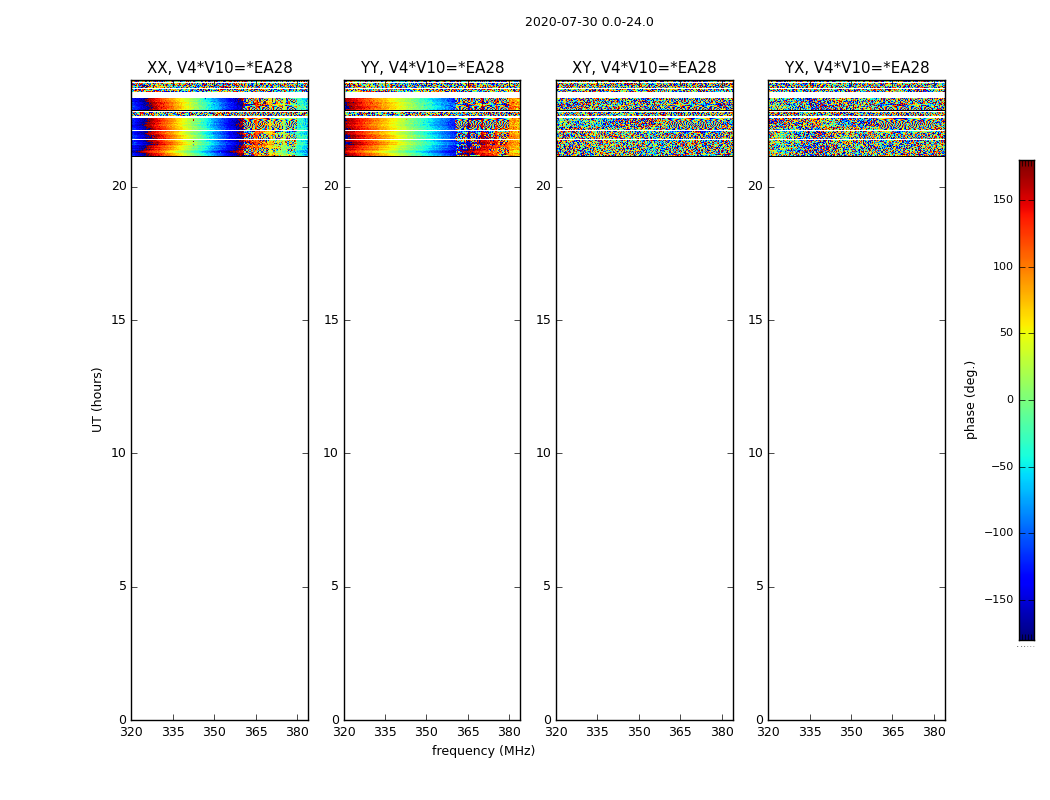Click the 380 x-axis tick under YX panel
Screen dimensions: 1050x800
point(934,732)
